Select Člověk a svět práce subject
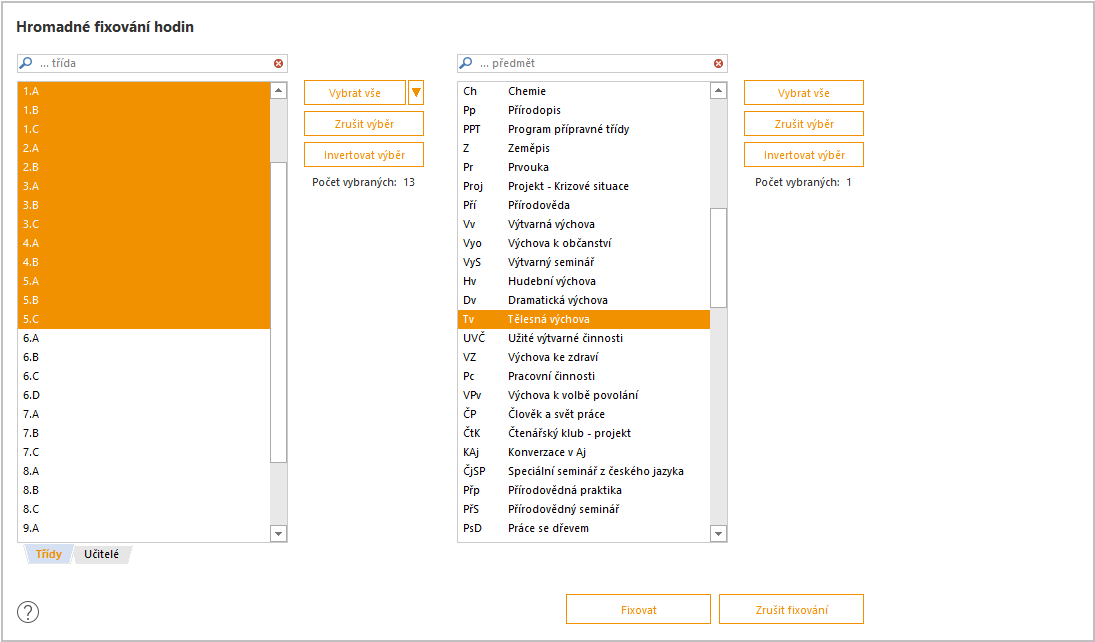The width and height of the screenshot is (1095, 642). 585,414
